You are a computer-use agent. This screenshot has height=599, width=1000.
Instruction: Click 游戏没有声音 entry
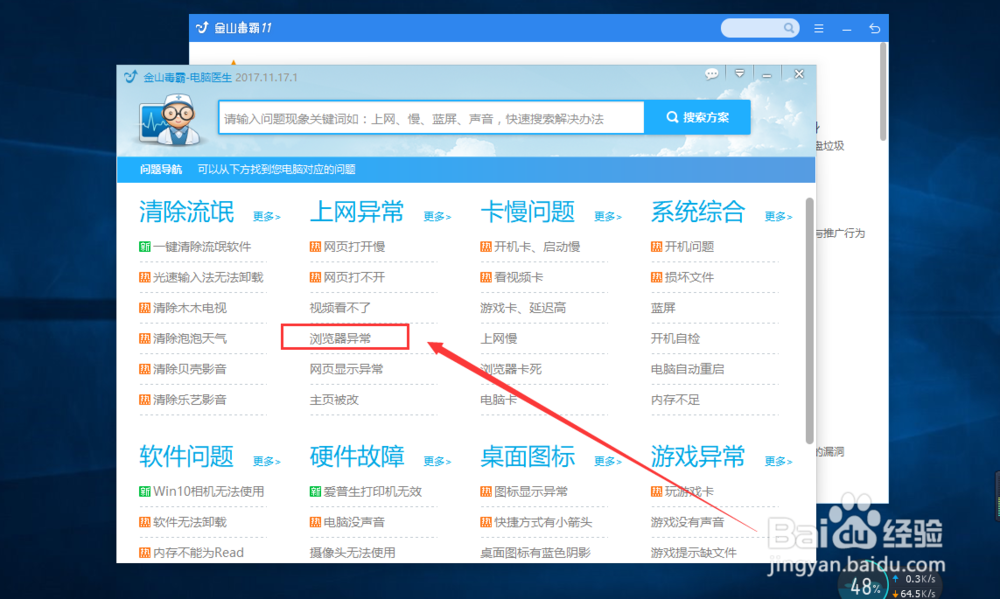[688, 522]
